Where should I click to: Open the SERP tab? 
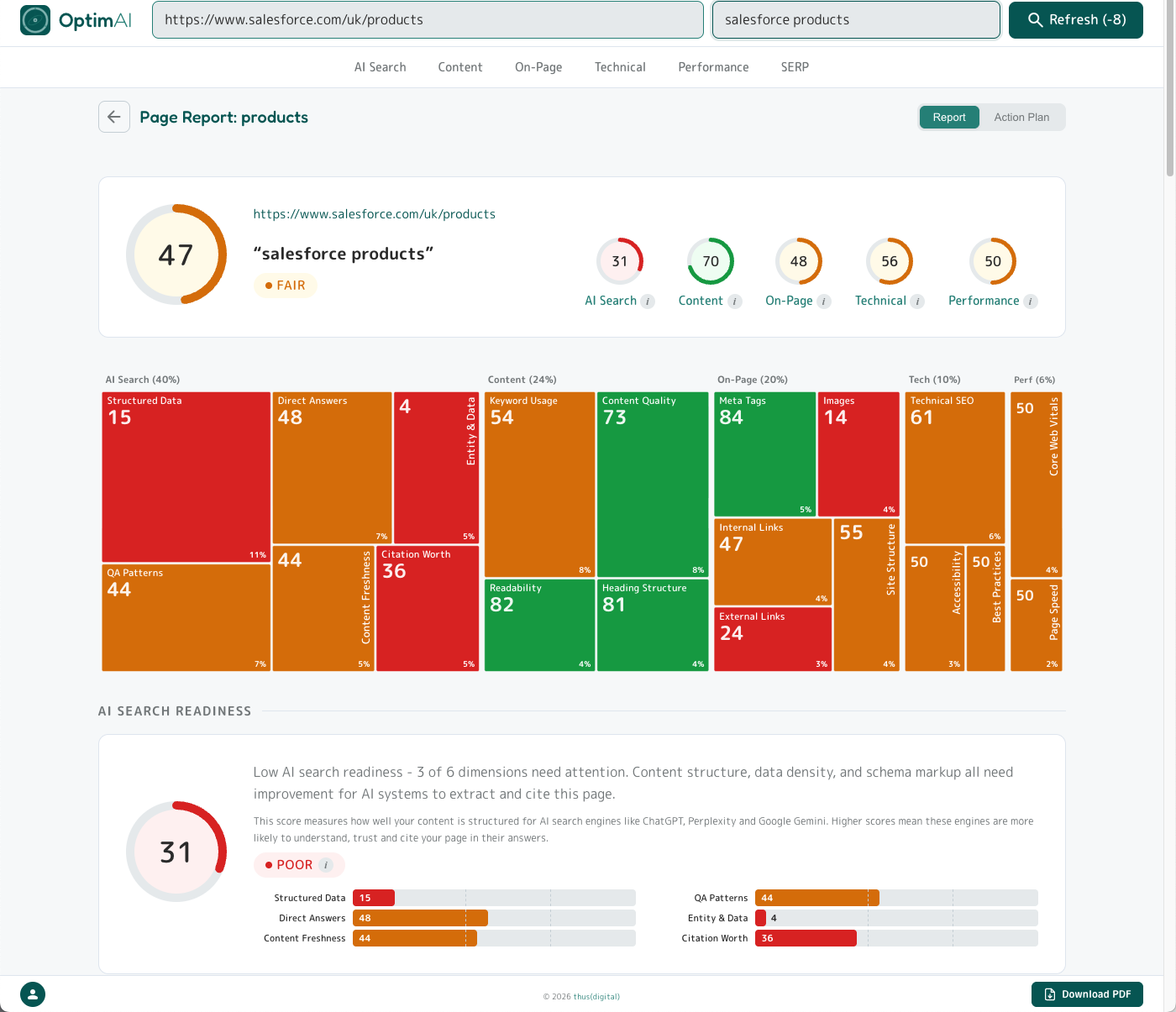pyautogui.click(x=795, y=67)
